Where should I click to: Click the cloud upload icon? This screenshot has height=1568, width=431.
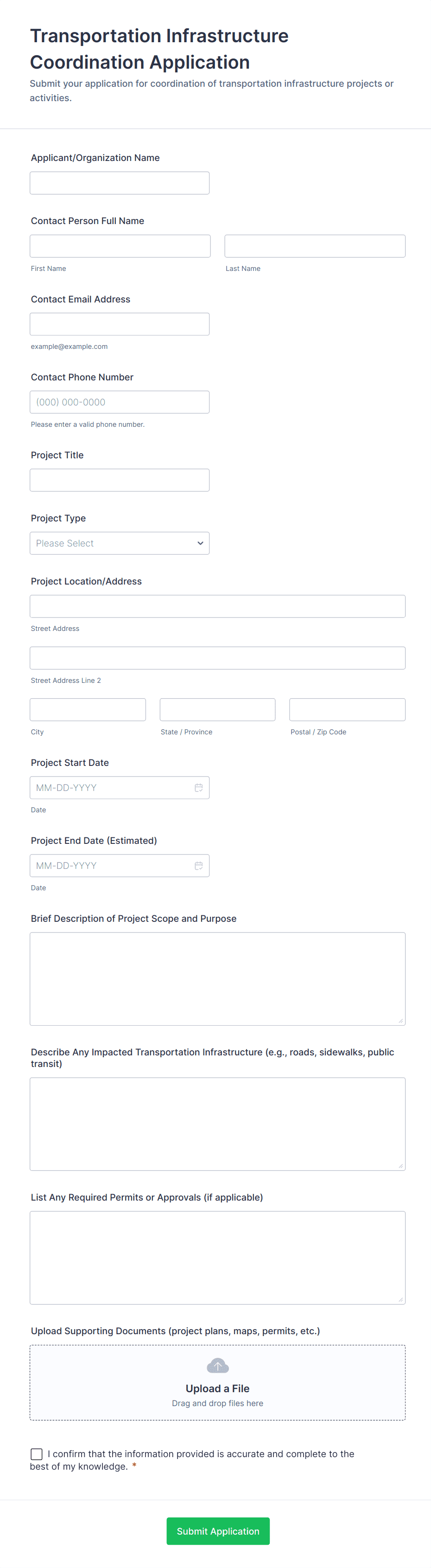[218, 1366]
